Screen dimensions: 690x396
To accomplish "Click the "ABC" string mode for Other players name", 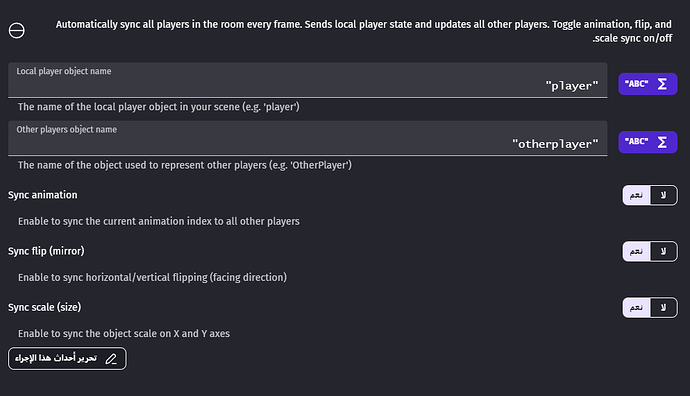I will point(636,142).
